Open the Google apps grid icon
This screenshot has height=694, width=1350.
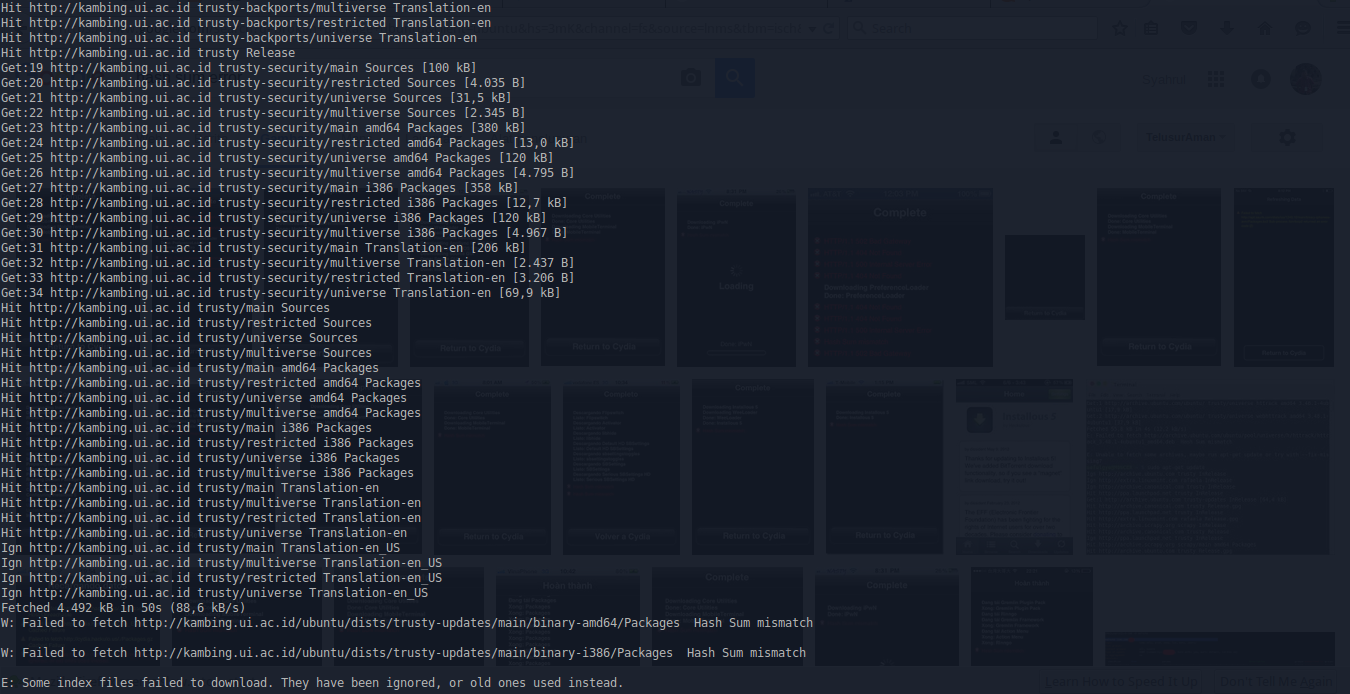1216,79
